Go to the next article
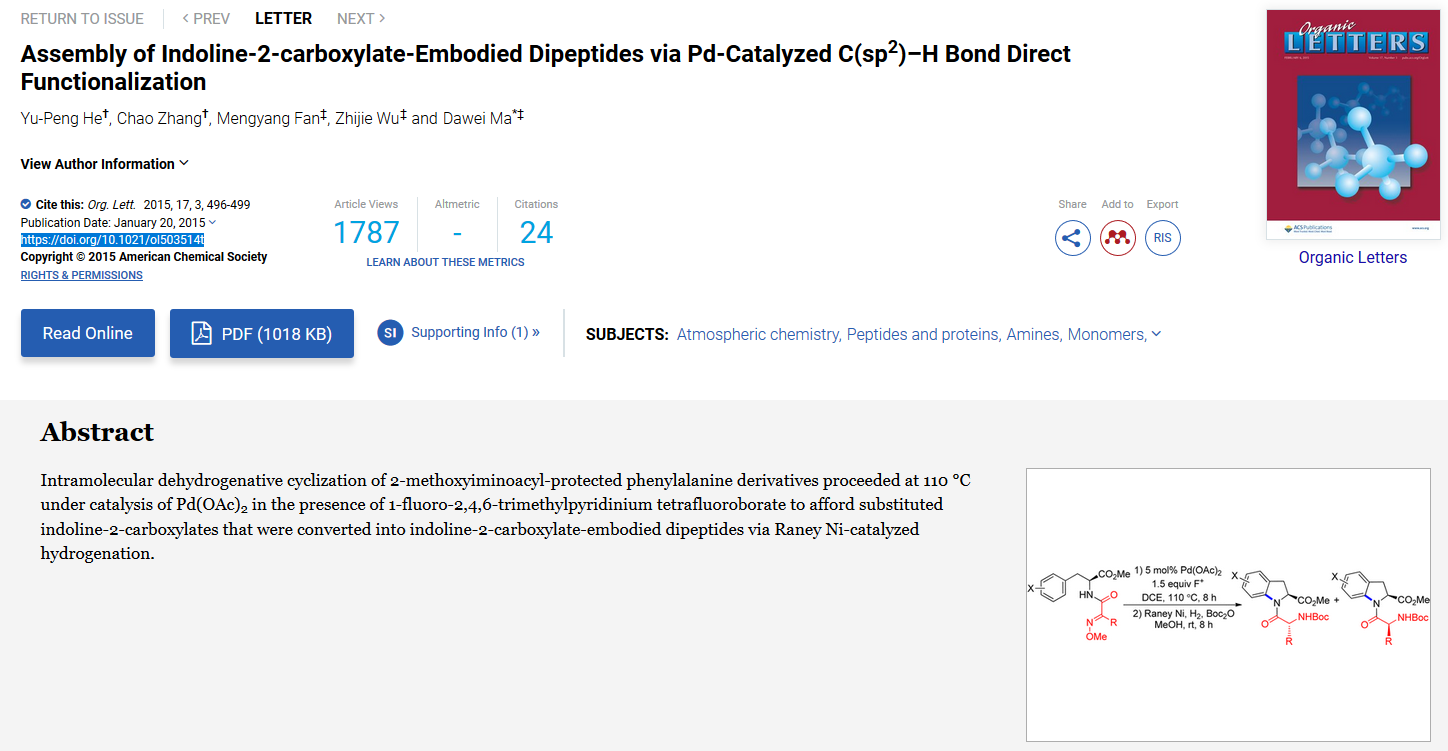Screen dimensions: 1448x751 (x=361, y=18)
